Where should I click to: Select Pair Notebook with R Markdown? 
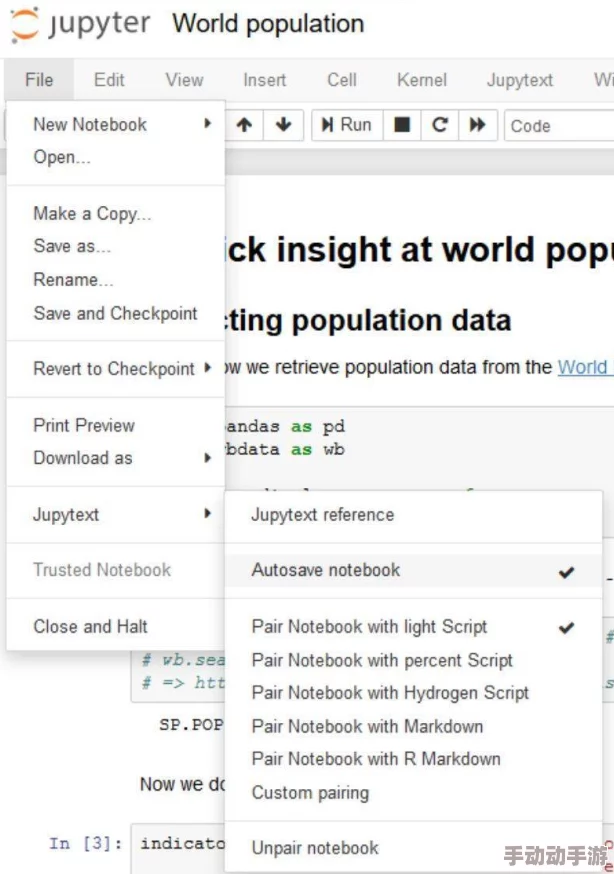coord(413,759)
